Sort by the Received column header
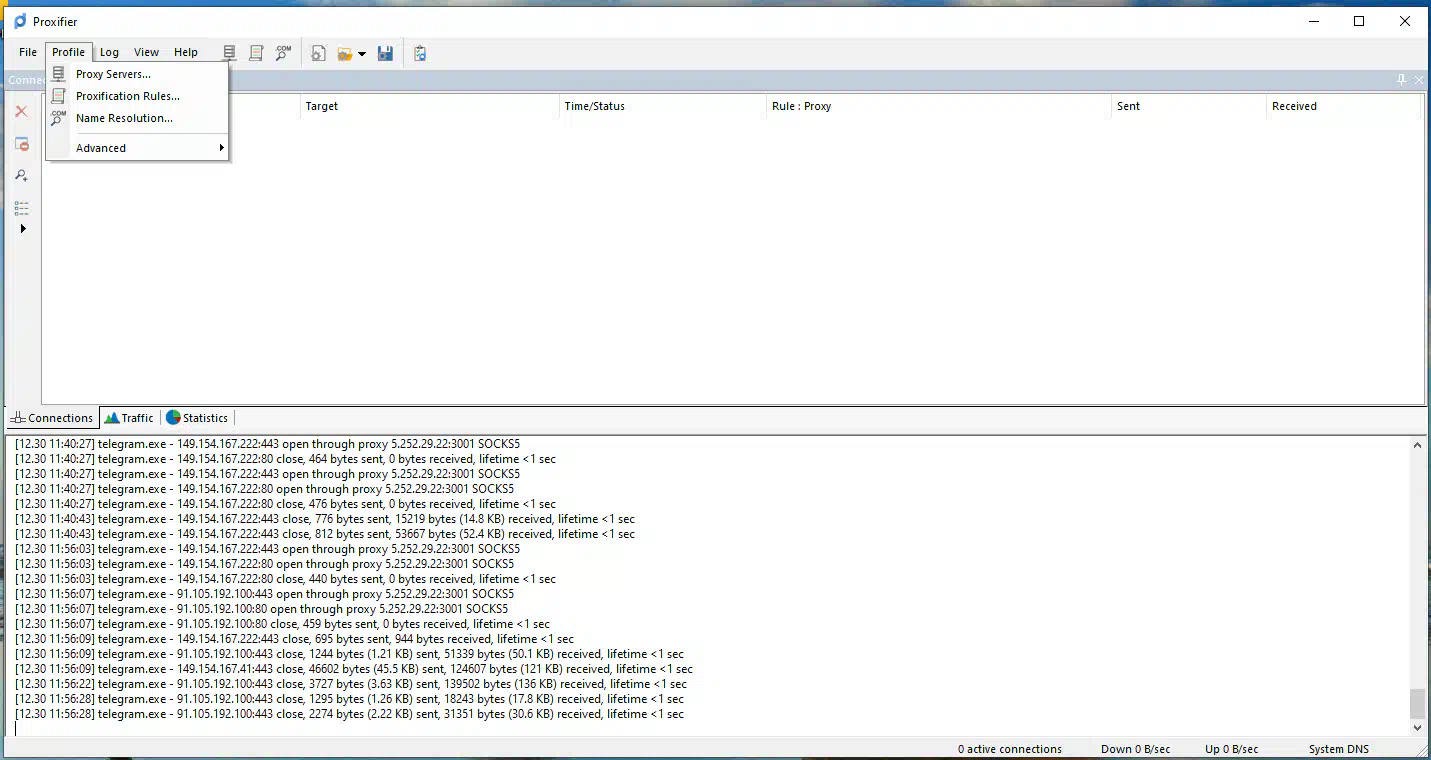The height and width of the screenshot is (760, 1431). (1344, 106)
